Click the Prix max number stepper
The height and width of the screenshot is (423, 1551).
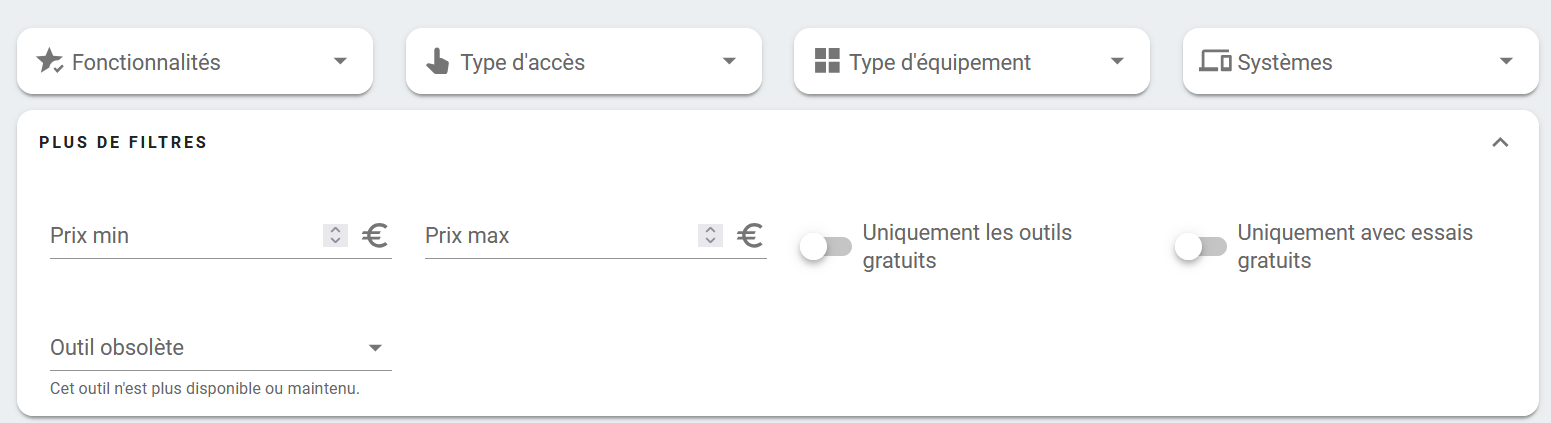pyautogui.click(x=711, y=235)
